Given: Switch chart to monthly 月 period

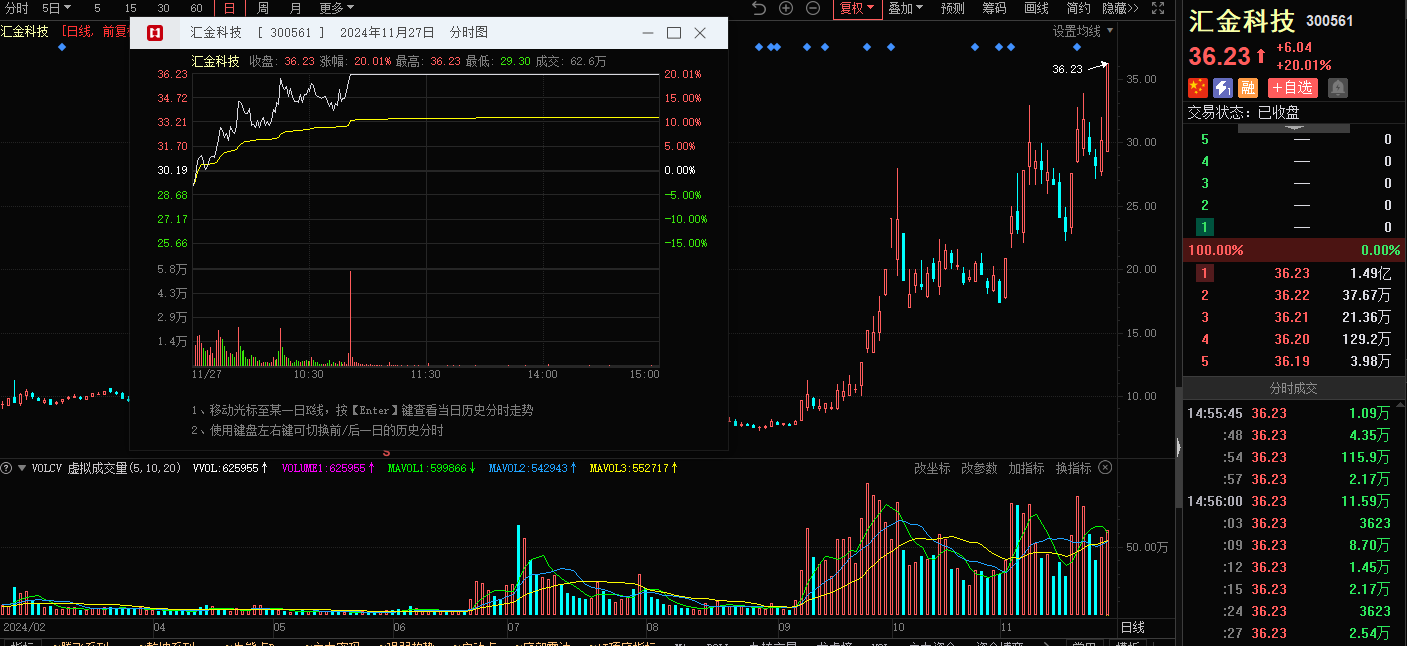Looking at the screenshot, I should pos(295,8).
